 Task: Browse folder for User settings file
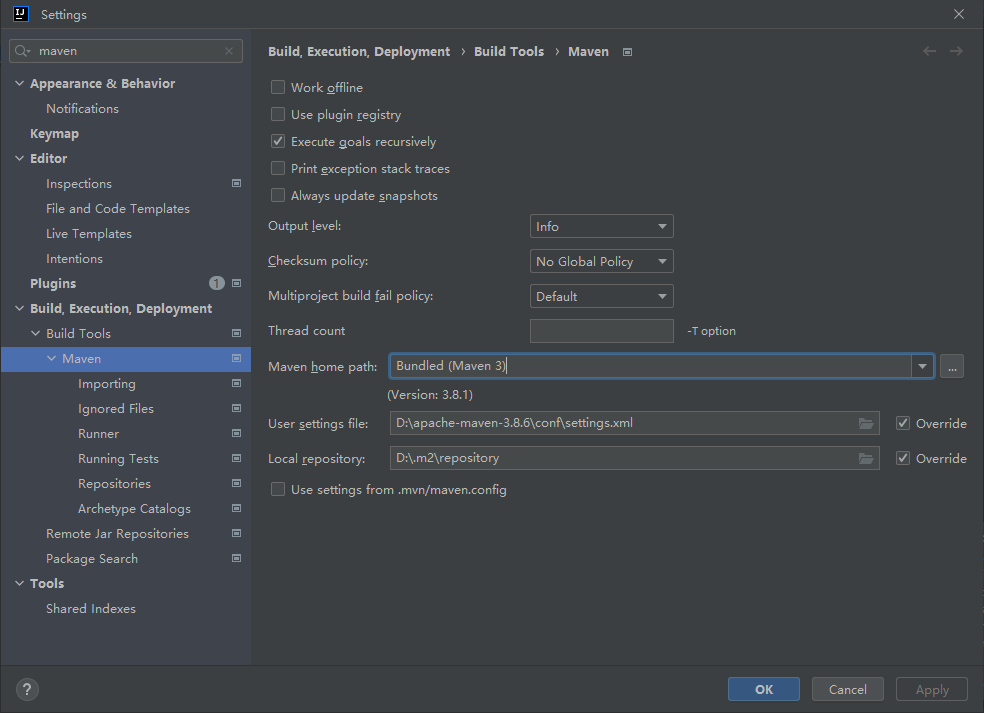pyautogui.click(x=866, y=423)
